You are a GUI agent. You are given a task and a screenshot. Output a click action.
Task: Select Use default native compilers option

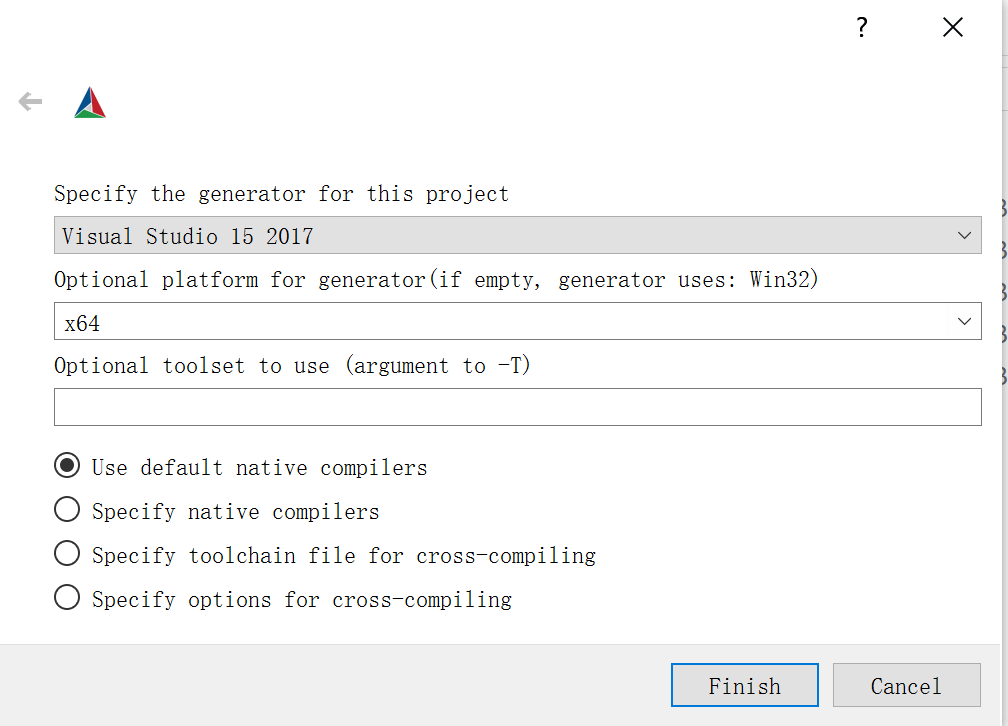tap(66, 464)
